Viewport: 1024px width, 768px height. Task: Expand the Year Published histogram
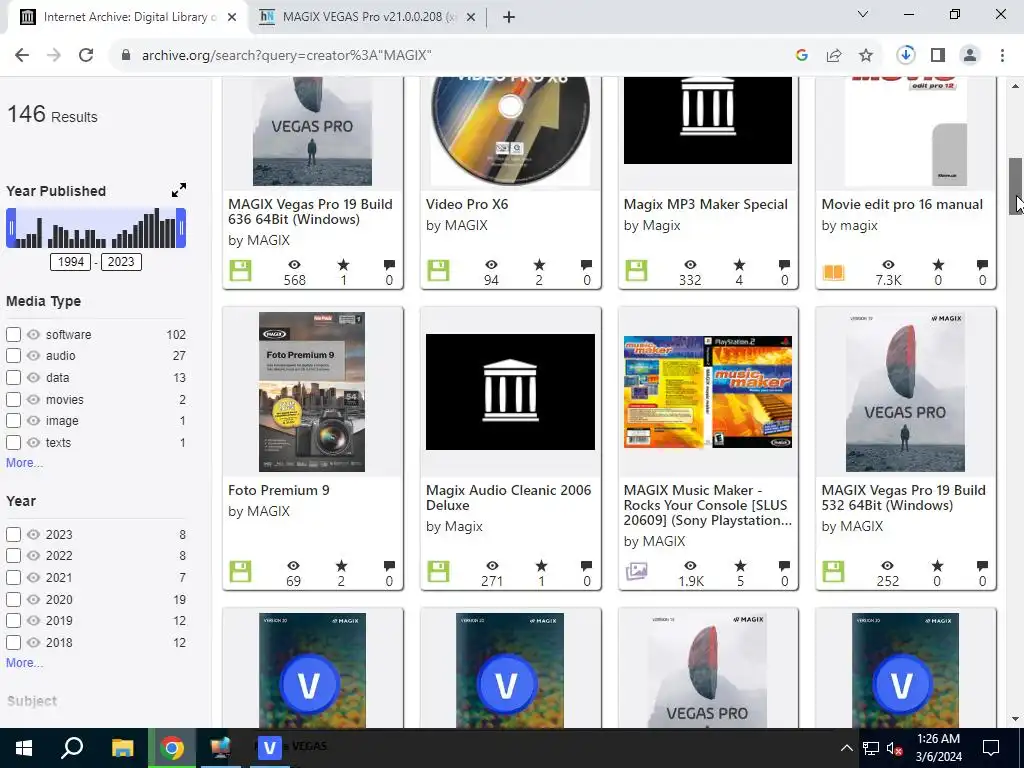pyautogui.click(x=178, y=190)
